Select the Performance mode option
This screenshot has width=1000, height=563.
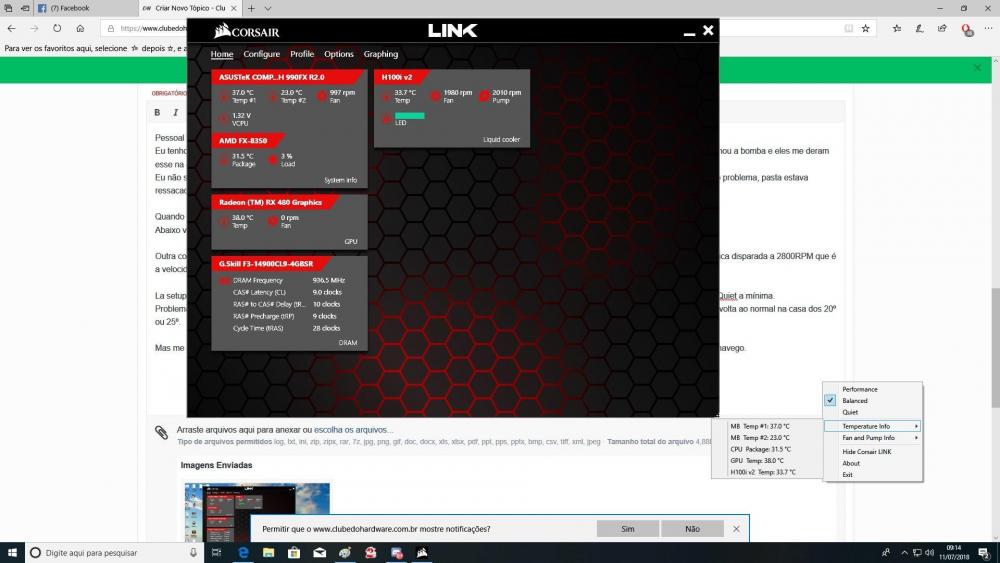pyautogui.click(x=859, y=389)
